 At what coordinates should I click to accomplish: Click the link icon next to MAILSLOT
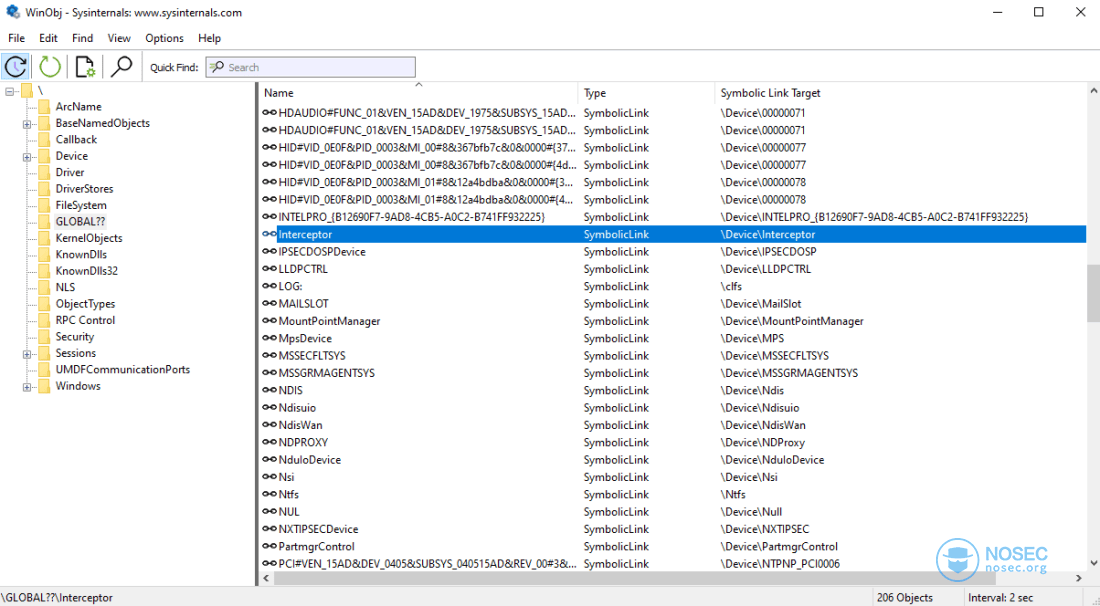[x=269, y=304]
